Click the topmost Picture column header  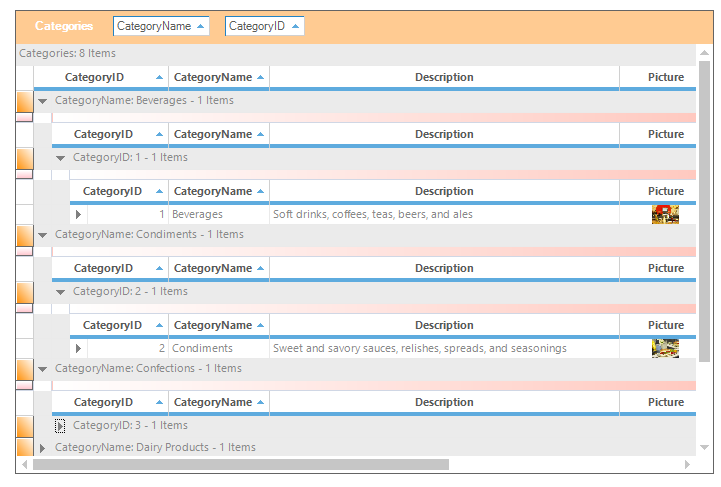pyautogui.click(x=665, y=77)
